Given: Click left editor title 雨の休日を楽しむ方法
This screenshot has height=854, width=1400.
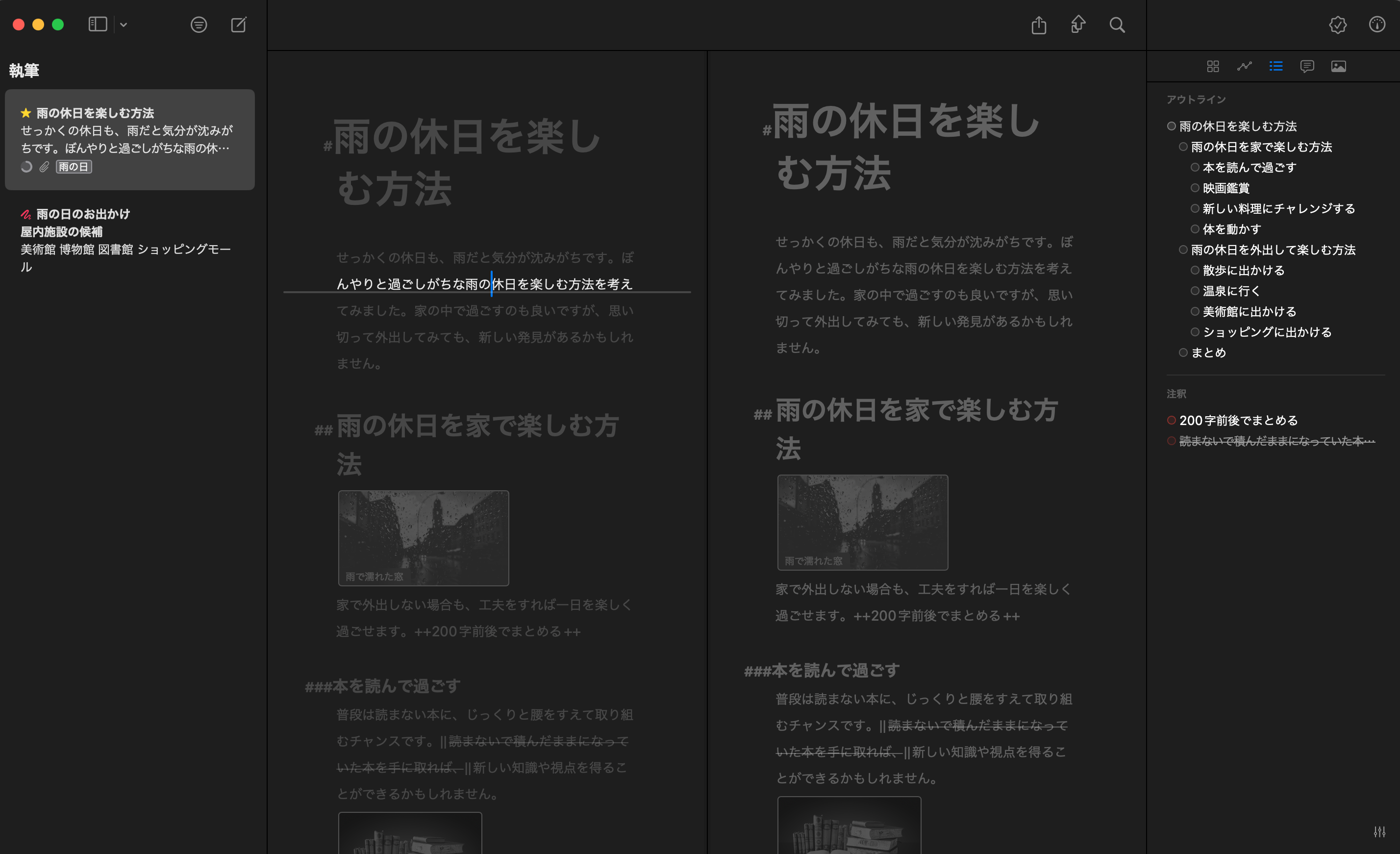Looking at the screenshot, I should [467, 162].
